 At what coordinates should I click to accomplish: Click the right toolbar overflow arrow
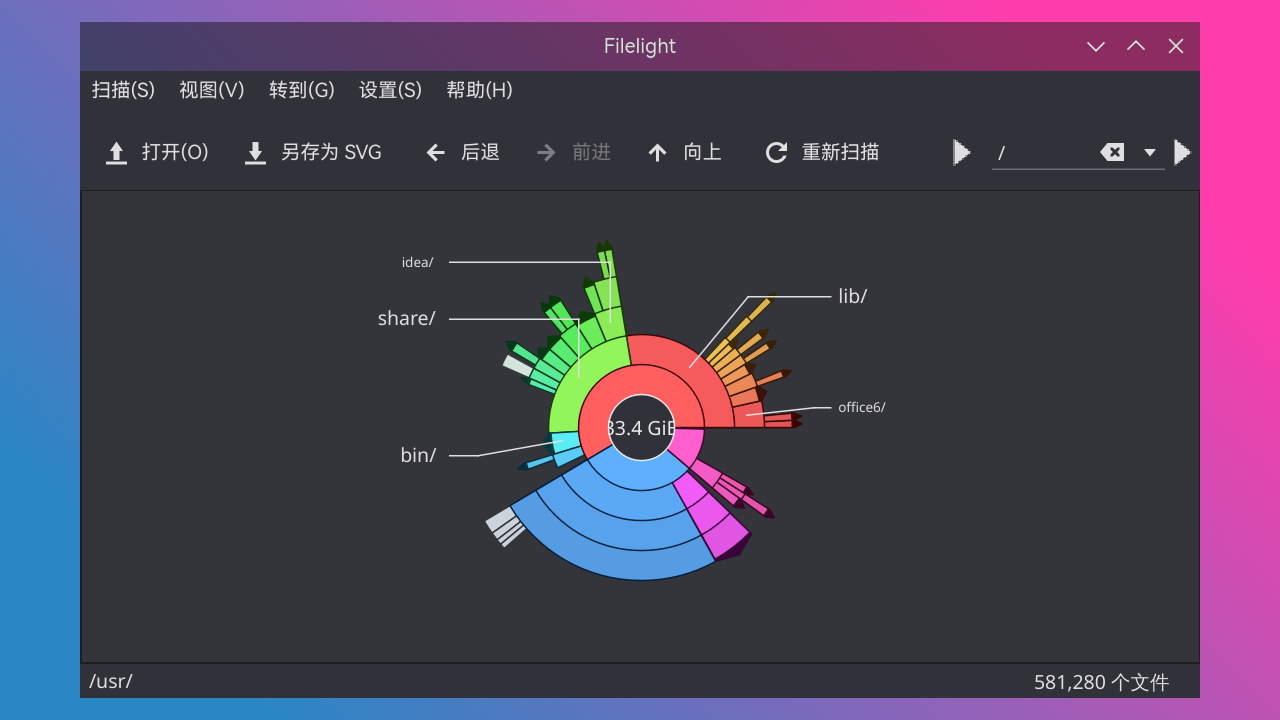pyautogui.click(x=1182, y=152)
